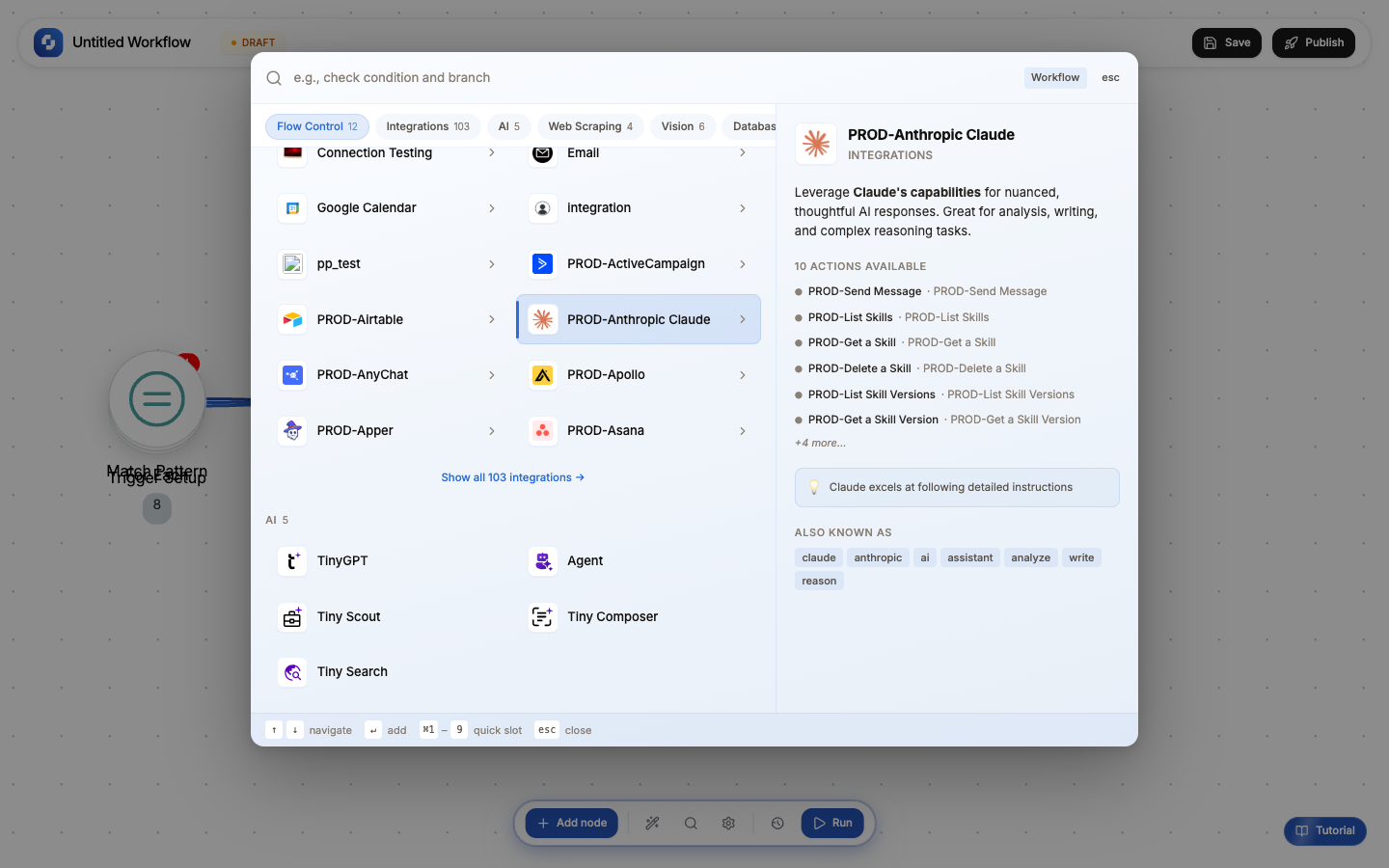Click the PROD-AnyChat icon
The image size is (1389, 868).
tap(292, 375)
